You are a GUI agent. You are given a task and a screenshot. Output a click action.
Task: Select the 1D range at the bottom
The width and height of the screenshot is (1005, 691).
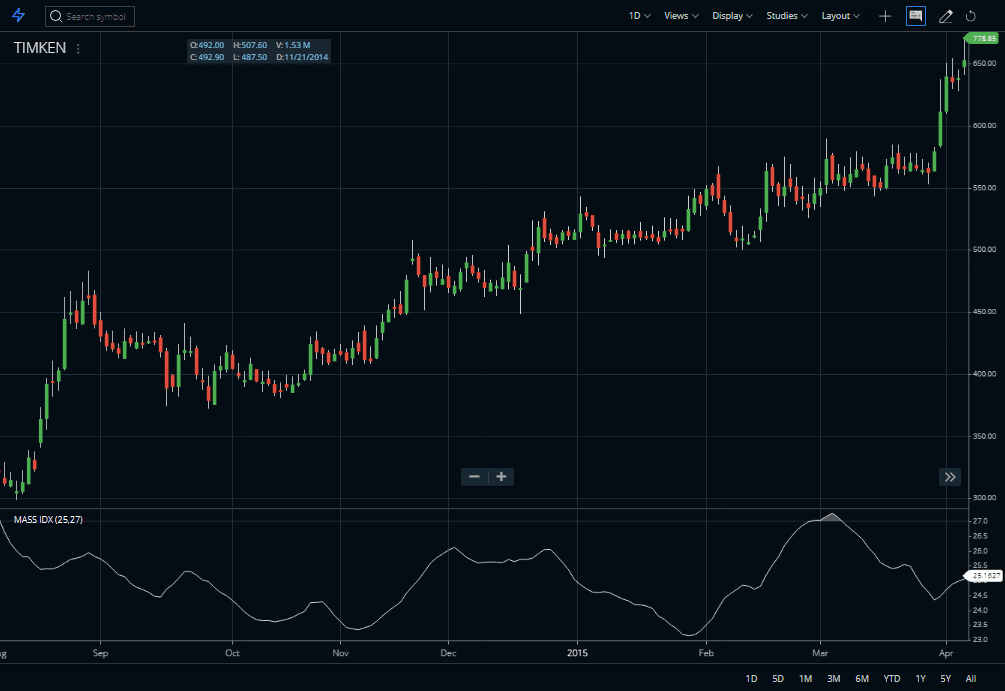tap(751, 678)
